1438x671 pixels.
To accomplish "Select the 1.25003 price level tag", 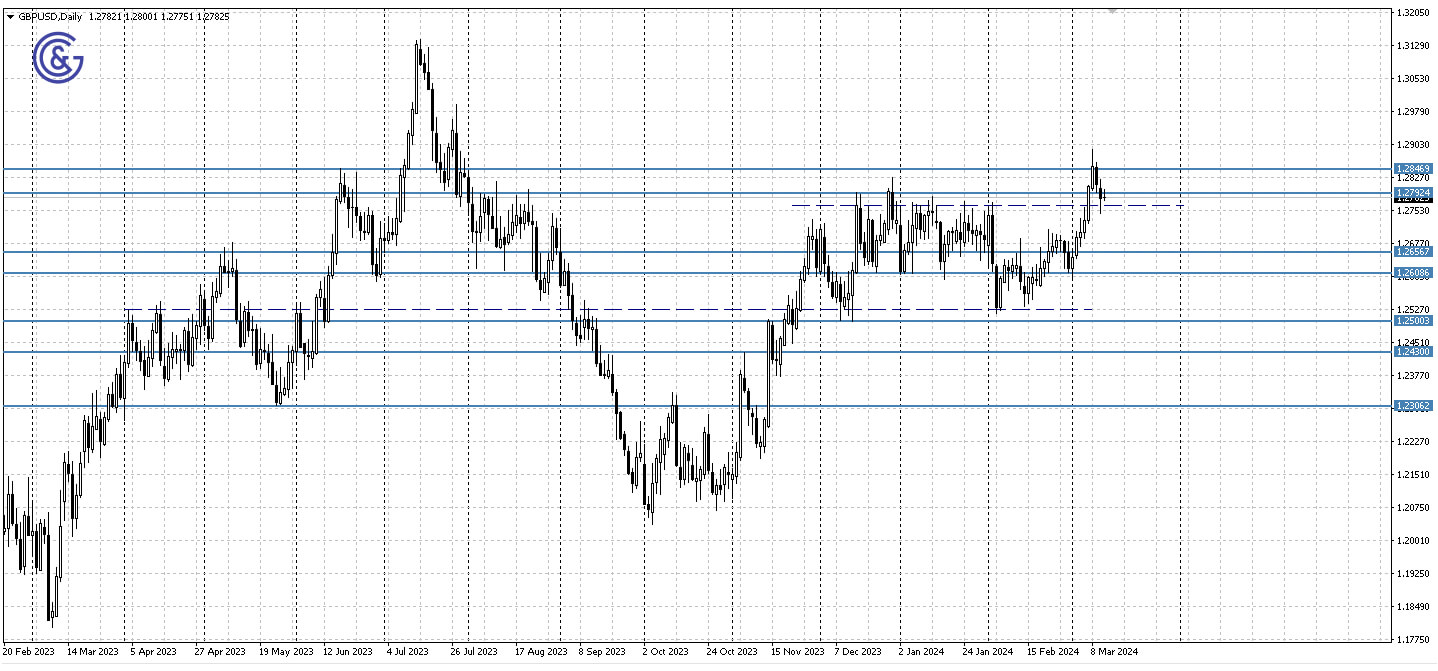I will coord(1413,320).
